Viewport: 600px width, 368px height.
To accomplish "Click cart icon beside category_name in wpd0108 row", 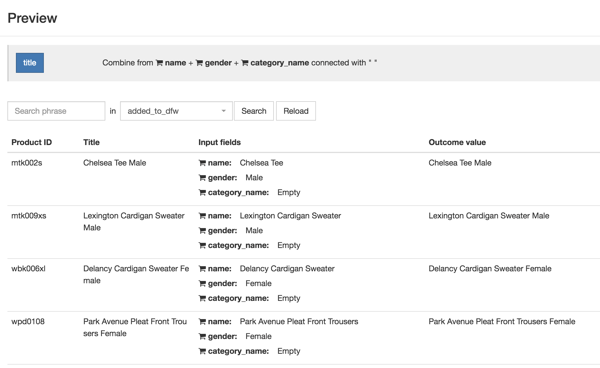I will (202, 351).
